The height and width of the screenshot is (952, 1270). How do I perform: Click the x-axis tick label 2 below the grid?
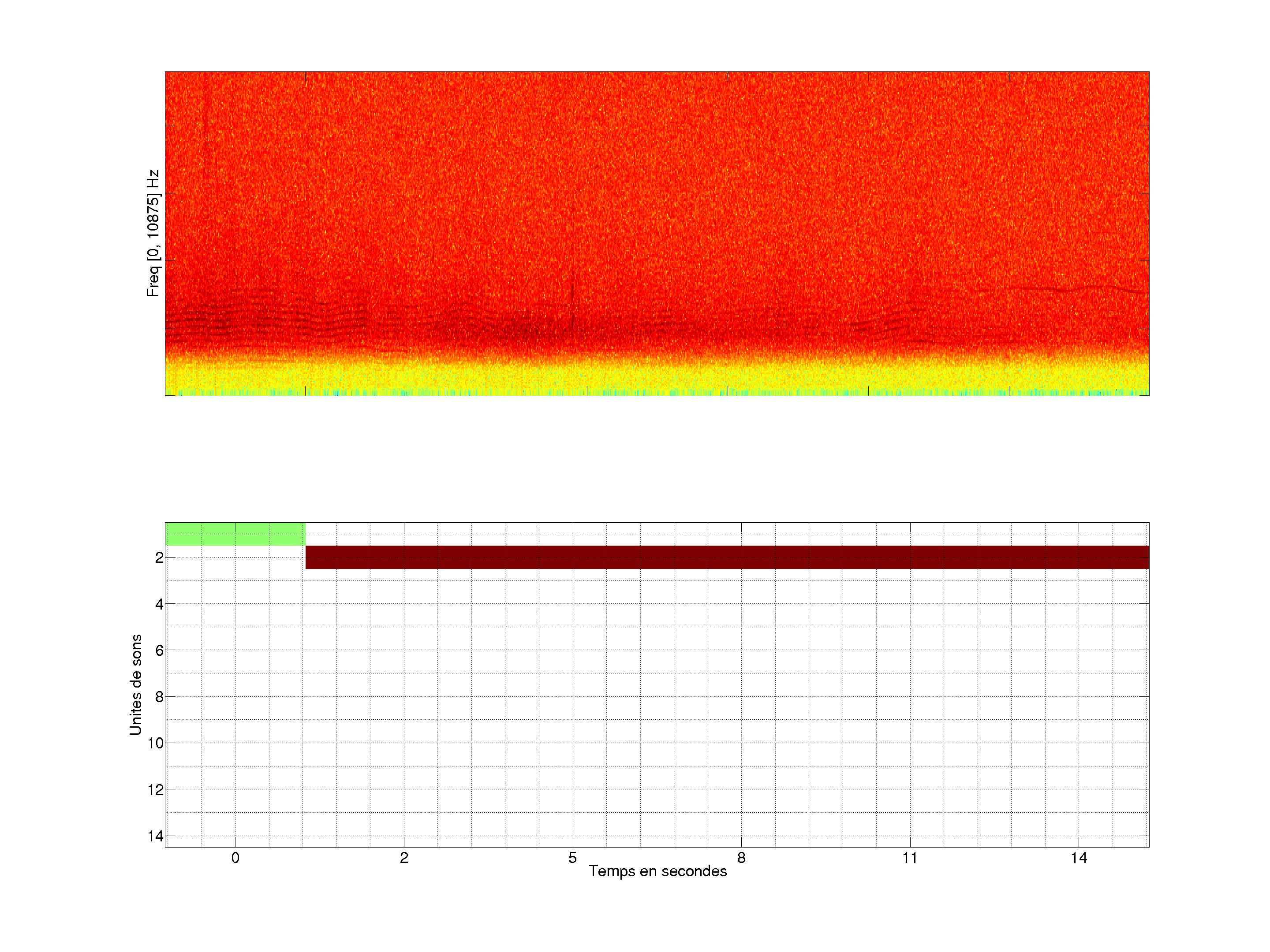pos(404,858)
